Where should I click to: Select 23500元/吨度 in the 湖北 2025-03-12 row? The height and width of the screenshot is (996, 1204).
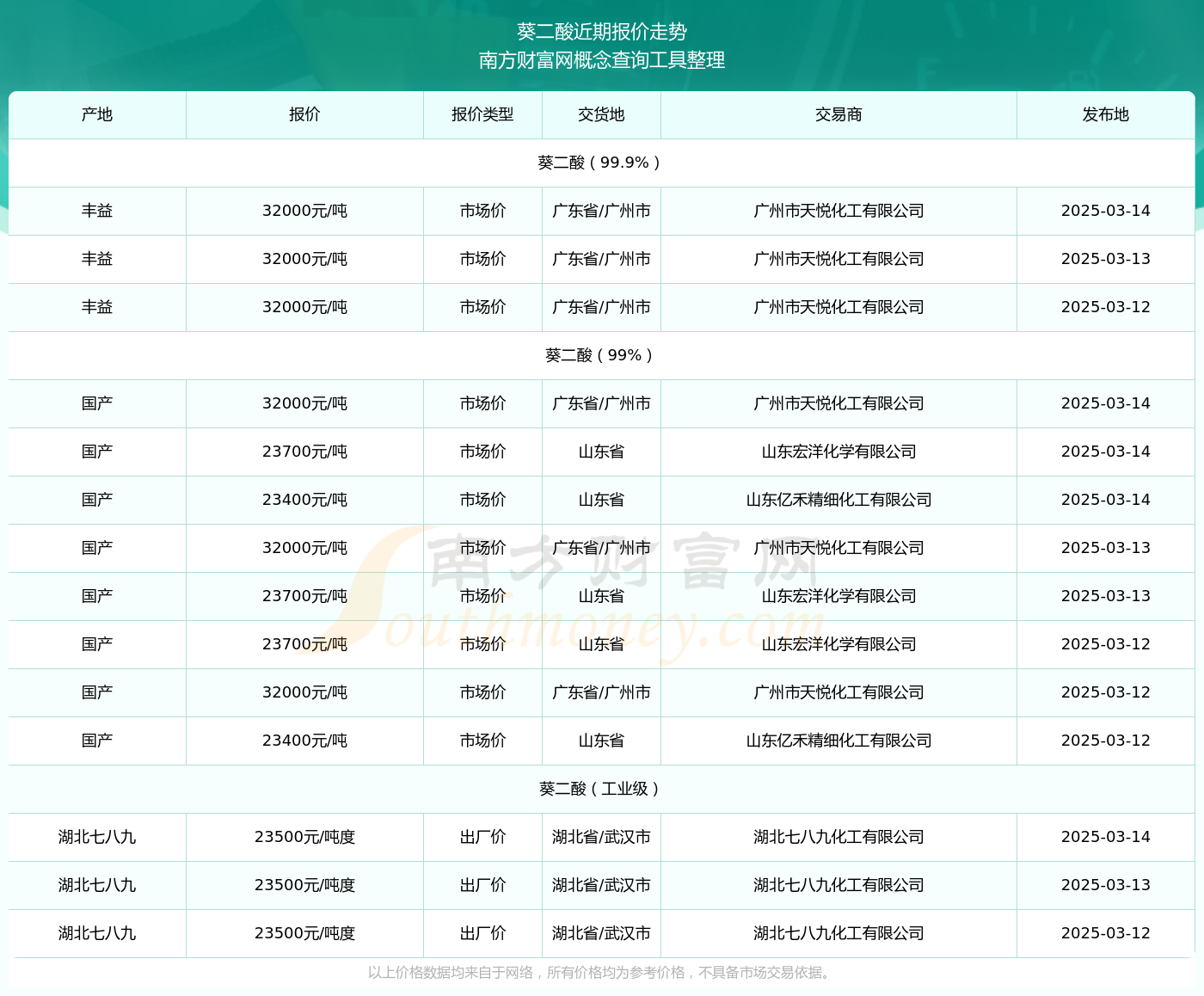304,933
